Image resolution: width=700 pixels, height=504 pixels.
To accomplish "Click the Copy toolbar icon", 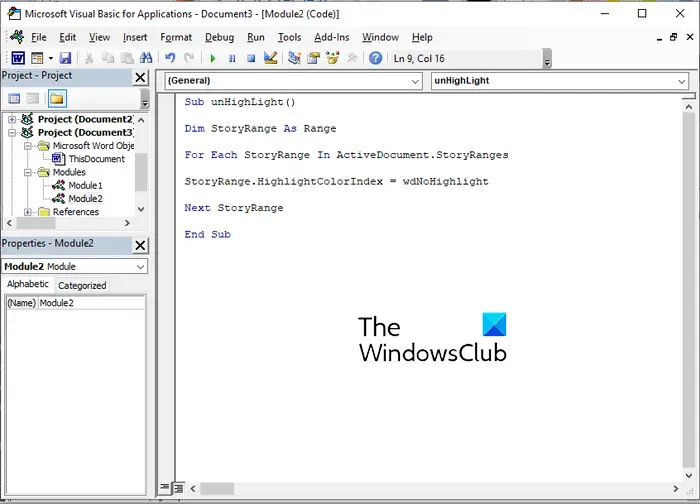I will point(108,58).
